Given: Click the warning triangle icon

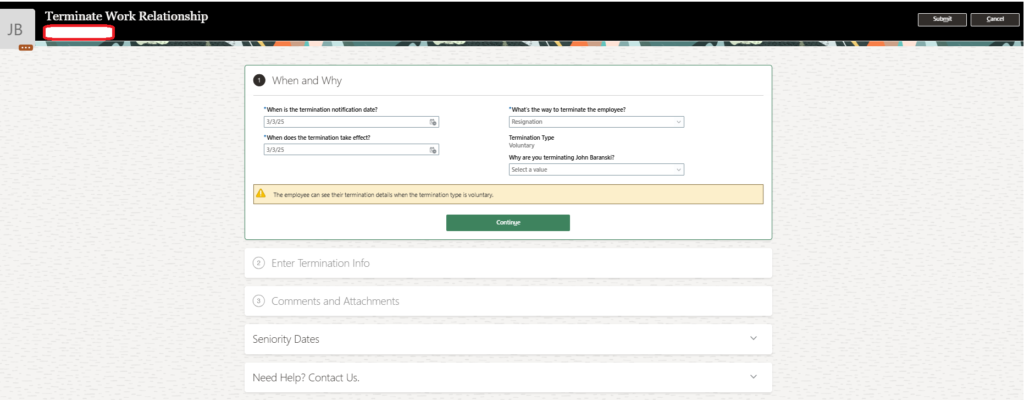Looking at the screenshot, I should pyautogui.click(x=261, y=193).
